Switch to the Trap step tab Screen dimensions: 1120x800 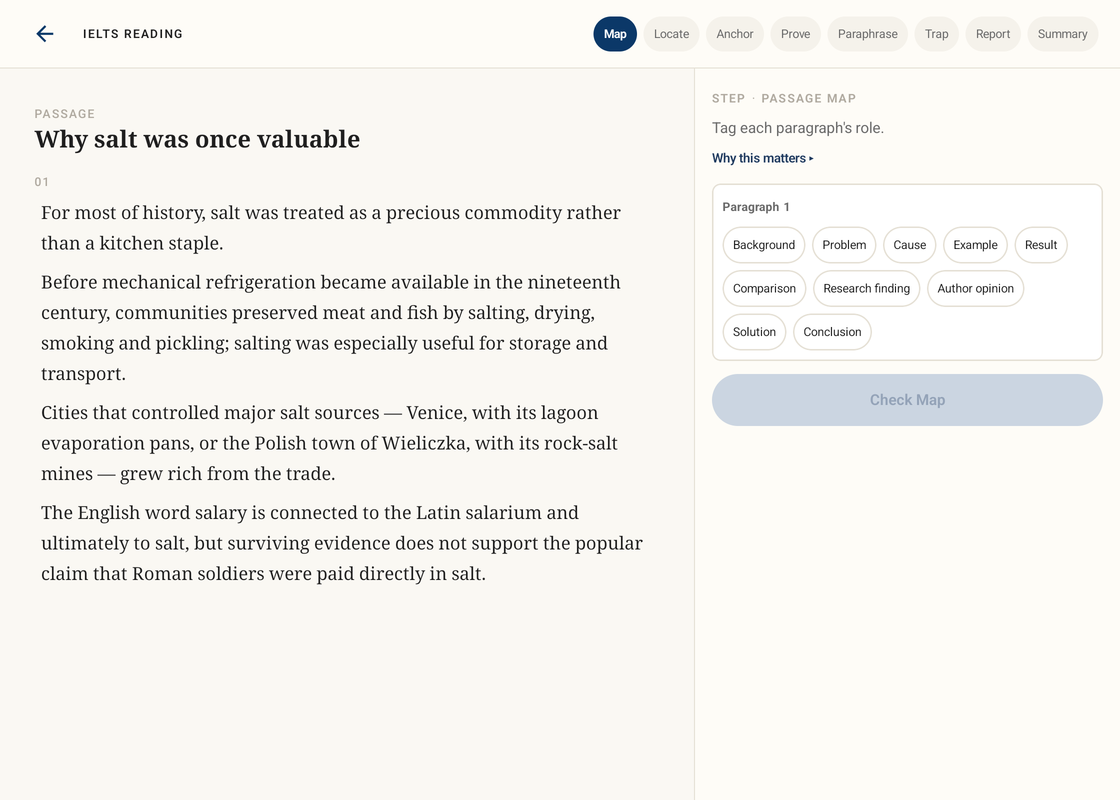pos(936,34)
